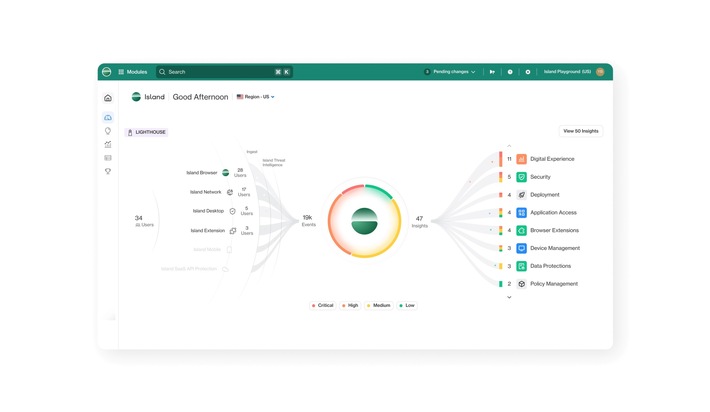Image resolution: width=710 pixels, height=412 pixels.
Task: Expand the Pending changes dropdown
Action: pyautogui.click(x=450, y=72)
